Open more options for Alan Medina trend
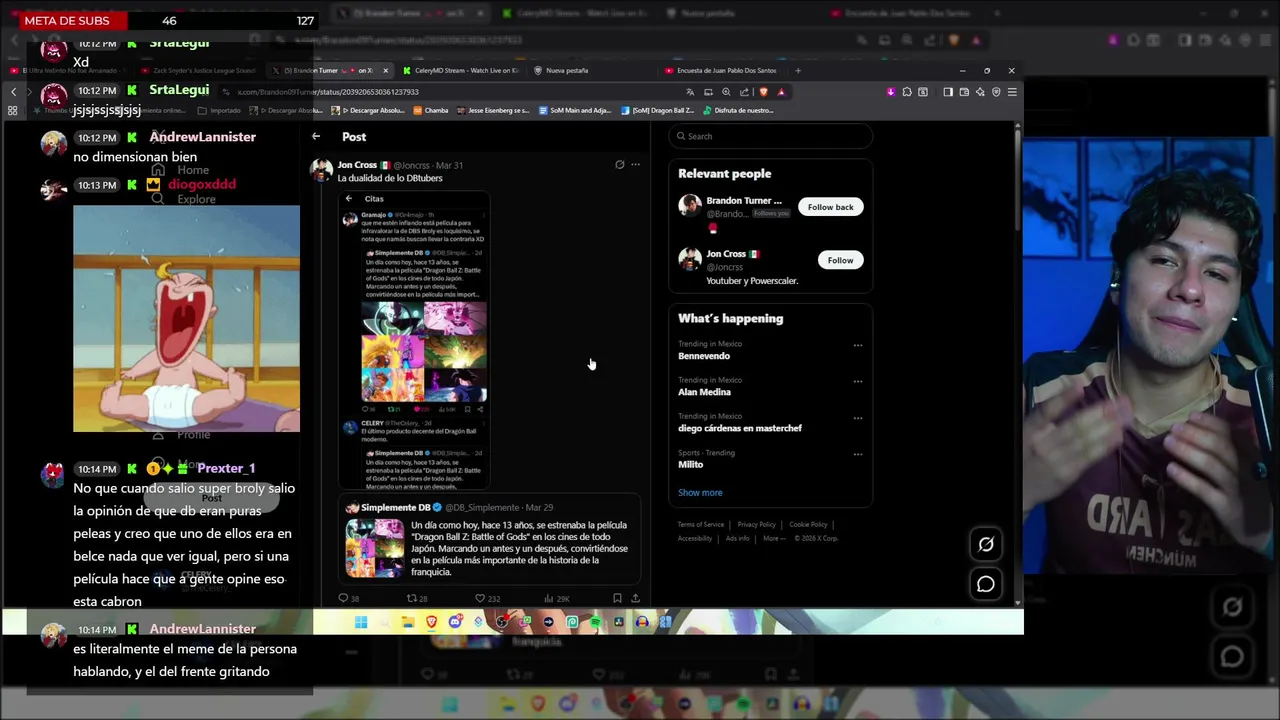This screenshot has height=720, width=1280. [857, 381]
